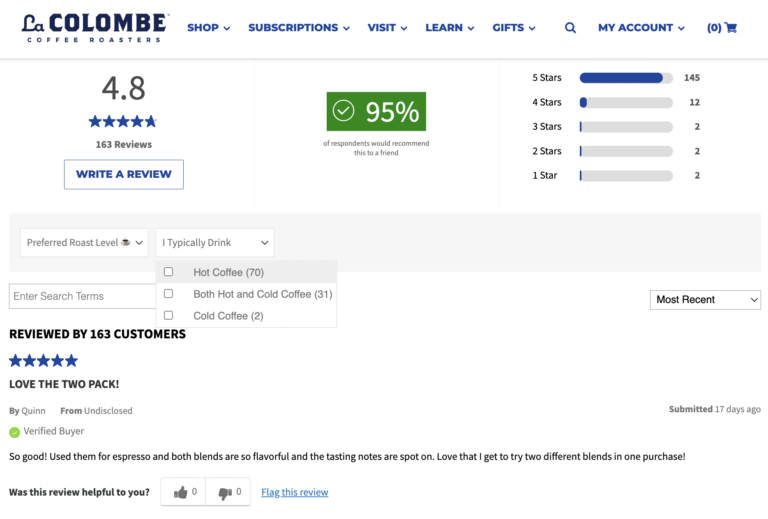The width and height of the screenshot is (768, 519).
Task: Click the La Colombe logo
Action: 94,27
